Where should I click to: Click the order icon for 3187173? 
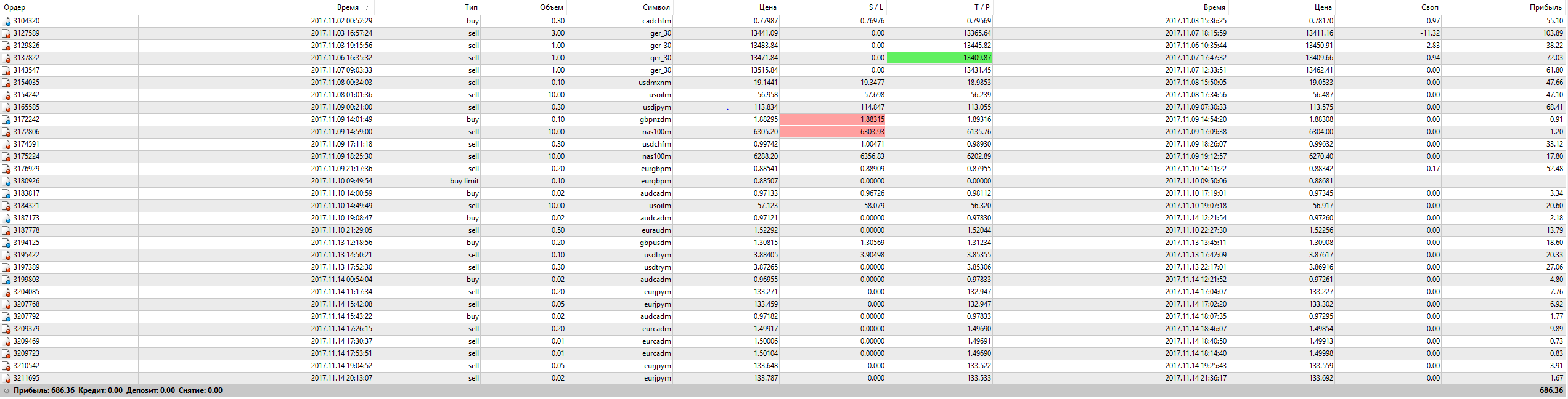6,218
